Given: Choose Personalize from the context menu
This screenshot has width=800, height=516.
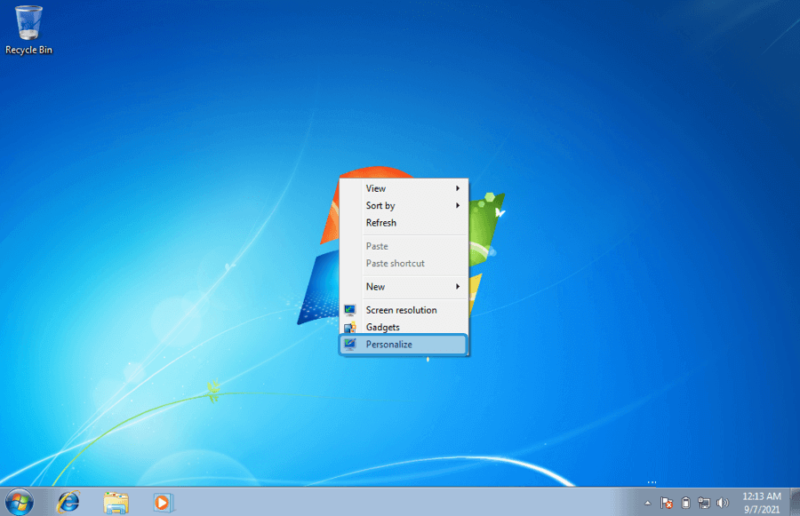Looking at the screenshot, I should (x=403, y=345).
